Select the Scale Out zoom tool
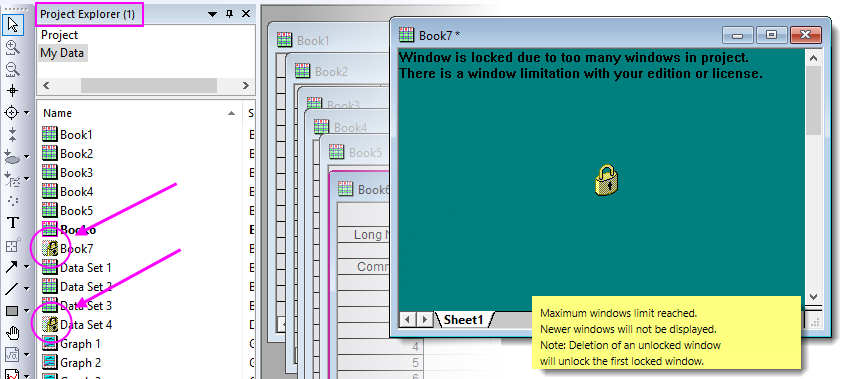The image size is (851, 379). pyautogui.click(x=13, y=69)
